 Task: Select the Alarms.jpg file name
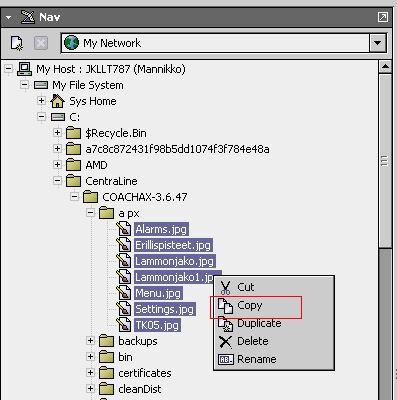(x=161, y=229)
